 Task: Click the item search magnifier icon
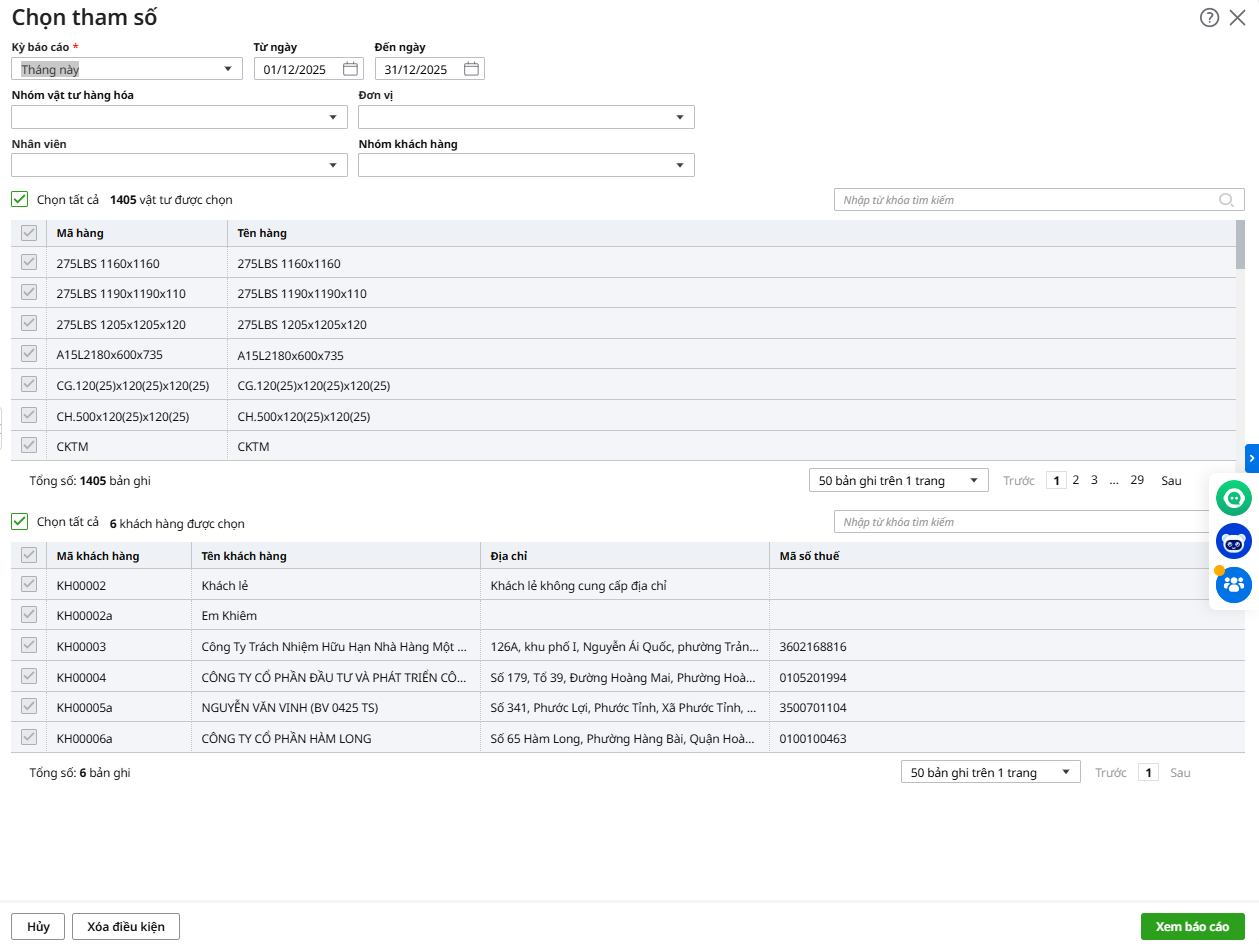coord(1226,200)
